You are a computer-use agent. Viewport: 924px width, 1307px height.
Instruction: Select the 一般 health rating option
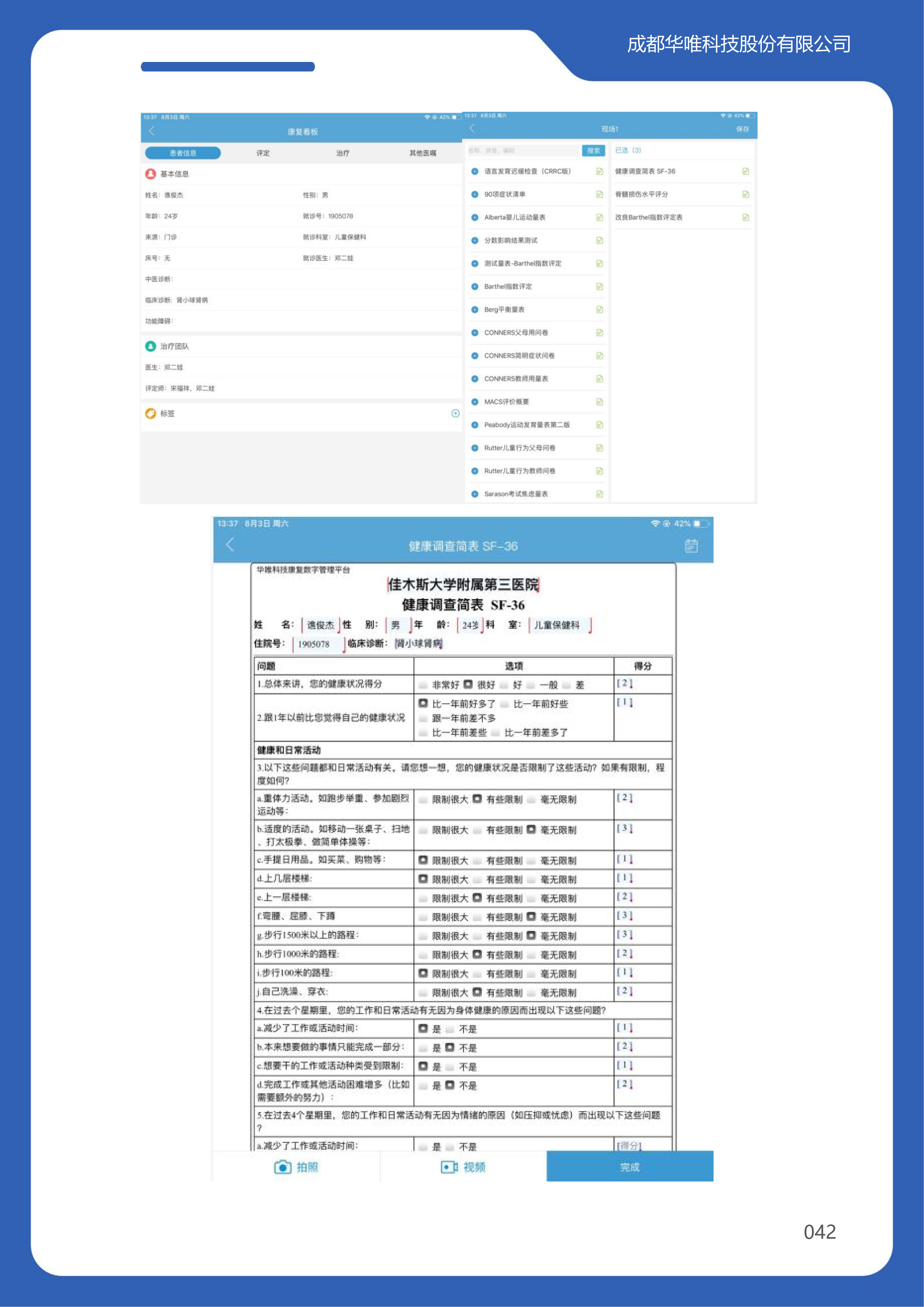[x=530, y=685]
